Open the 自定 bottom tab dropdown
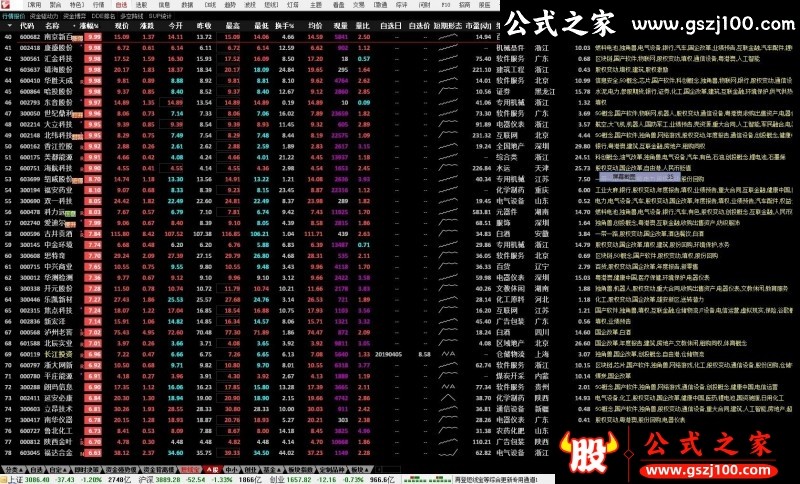The height and width of the screenshot is (484, 800). point(56,469)
